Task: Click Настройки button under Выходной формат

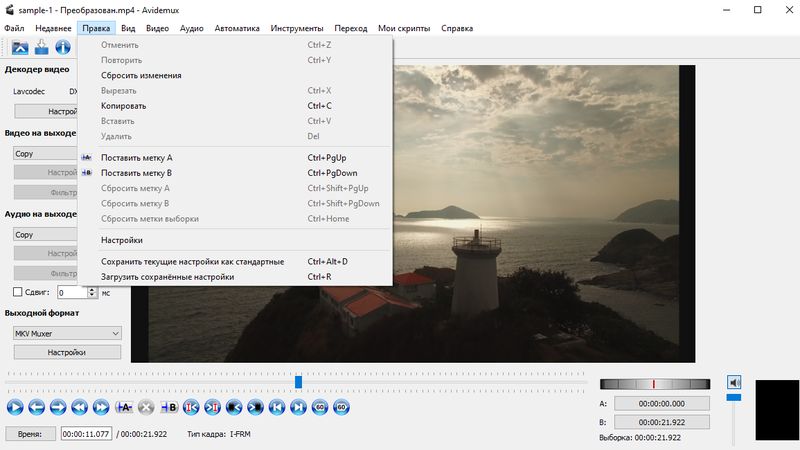Action: point(66,352)
